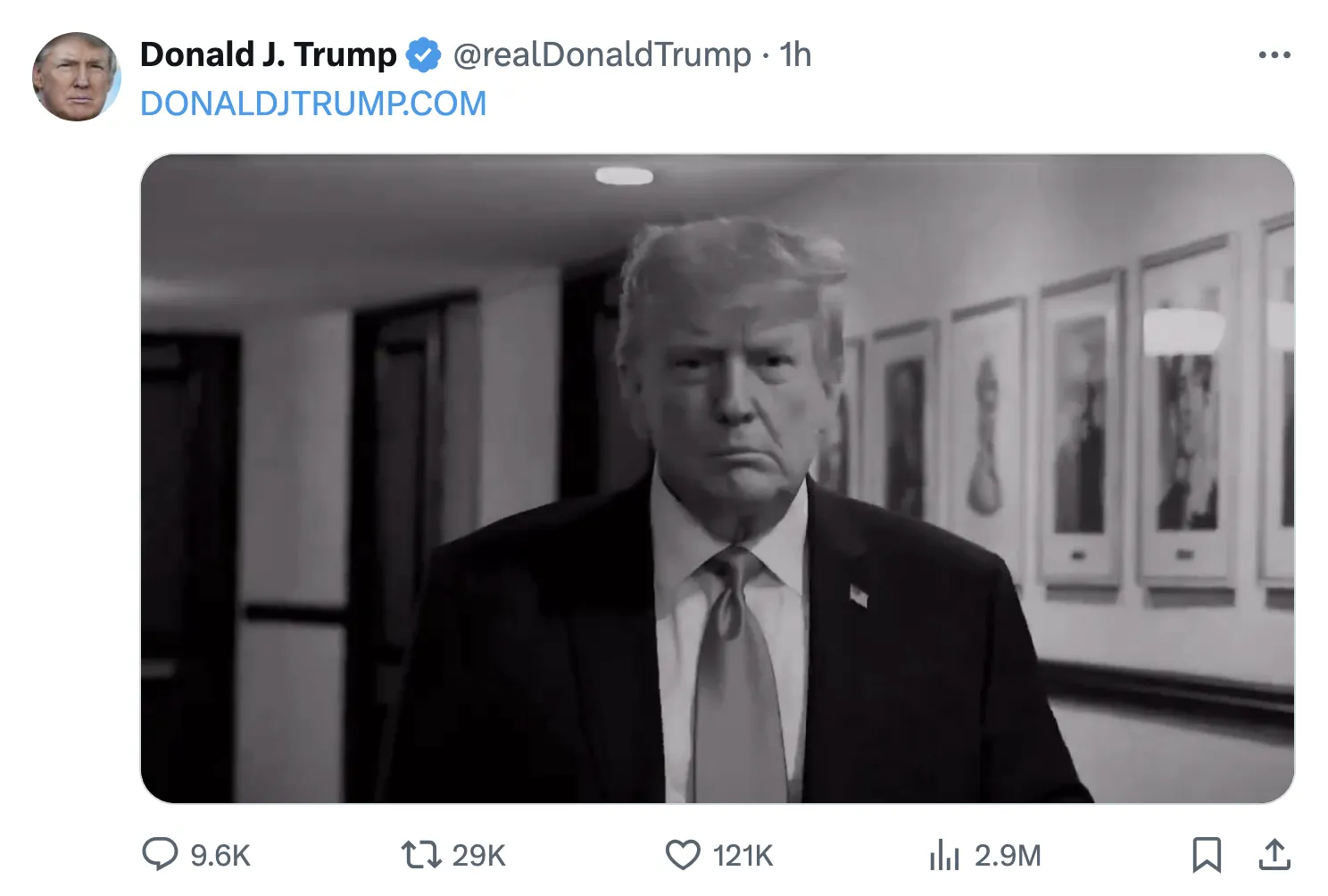1328x896 pixels.
Task: Click the 1h timestamp
Action: pos(795,55)
